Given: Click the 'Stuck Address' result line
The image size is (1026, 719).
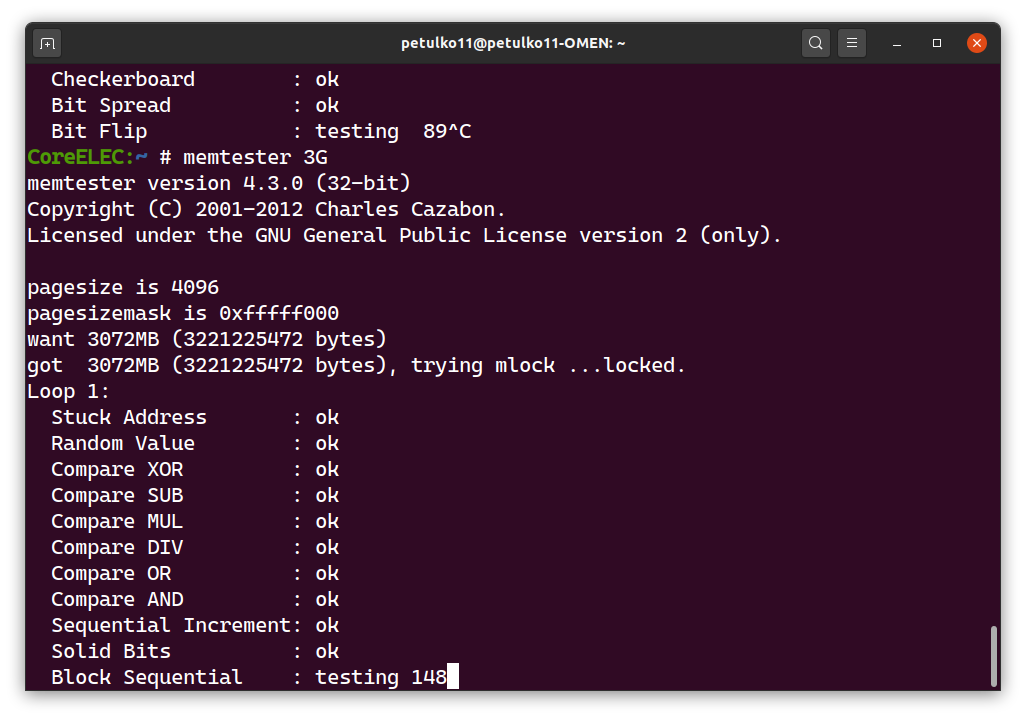Looking at the screenshot, I should [x=194, y=418].
